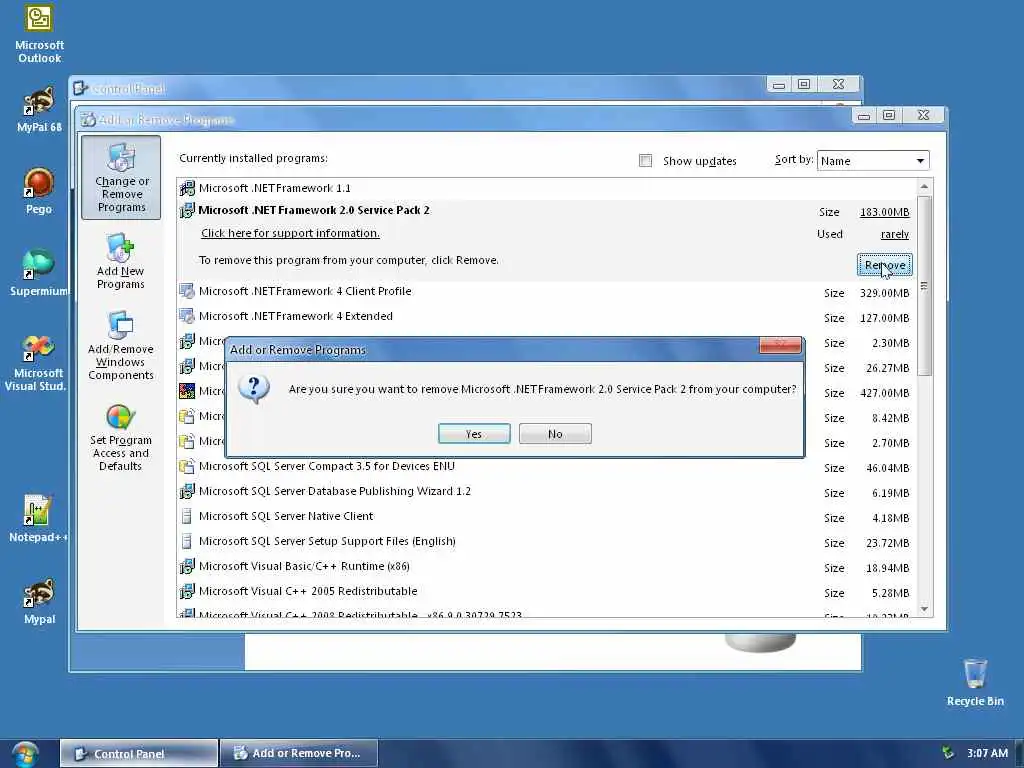1024x768 pixels.
Task: Click the Remove button for .NET 2.0
Action: pos(884,265)
